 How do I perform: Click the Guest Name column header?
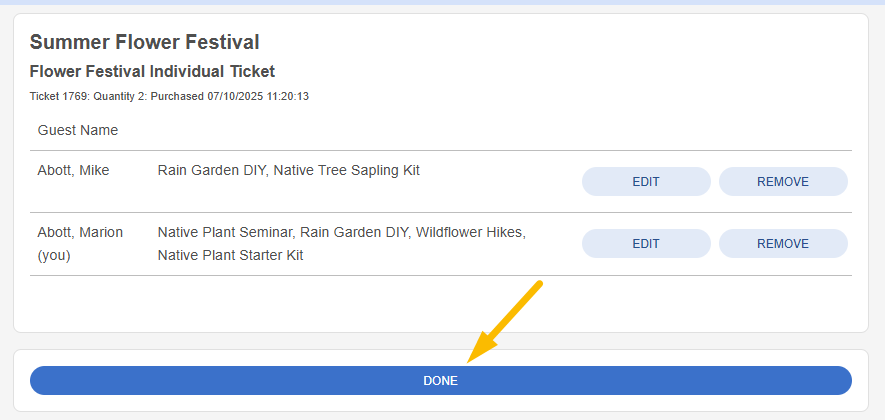pyautogui.click(x=78, y=130)
